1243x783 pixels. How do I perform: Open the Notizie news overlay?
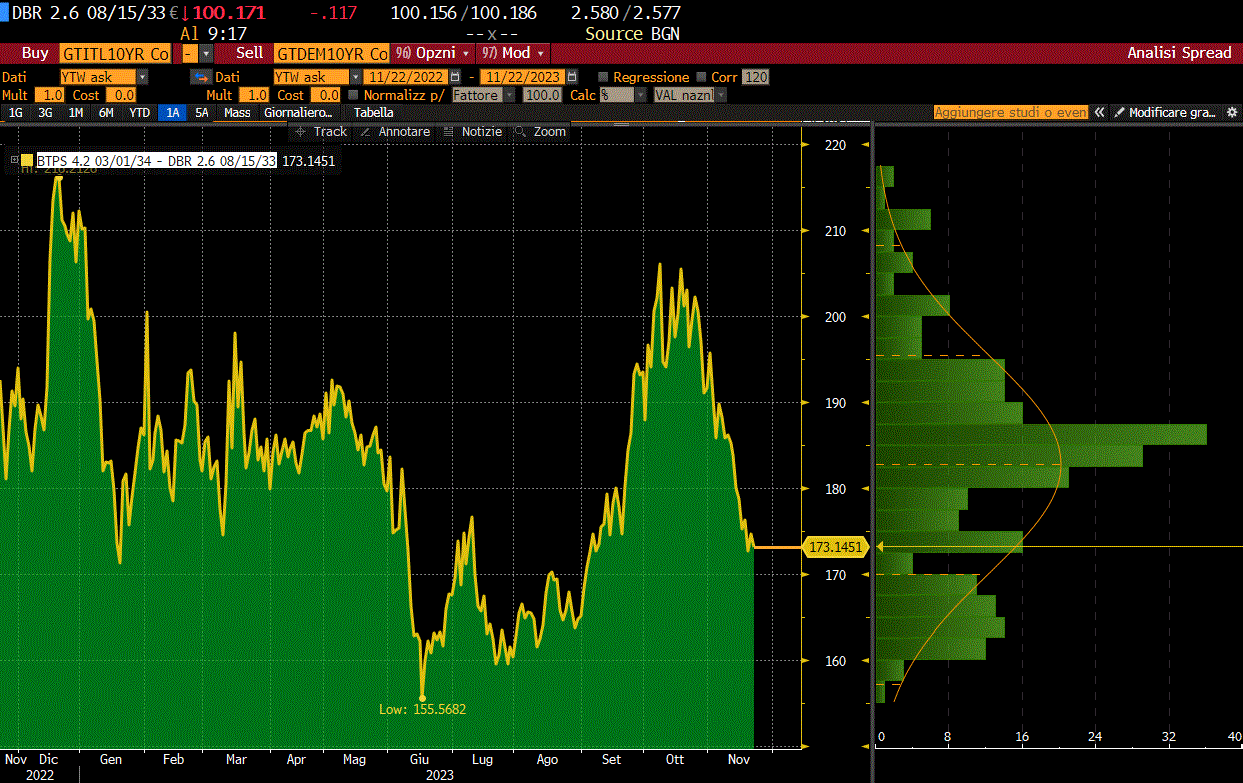(x=472, y=132)
